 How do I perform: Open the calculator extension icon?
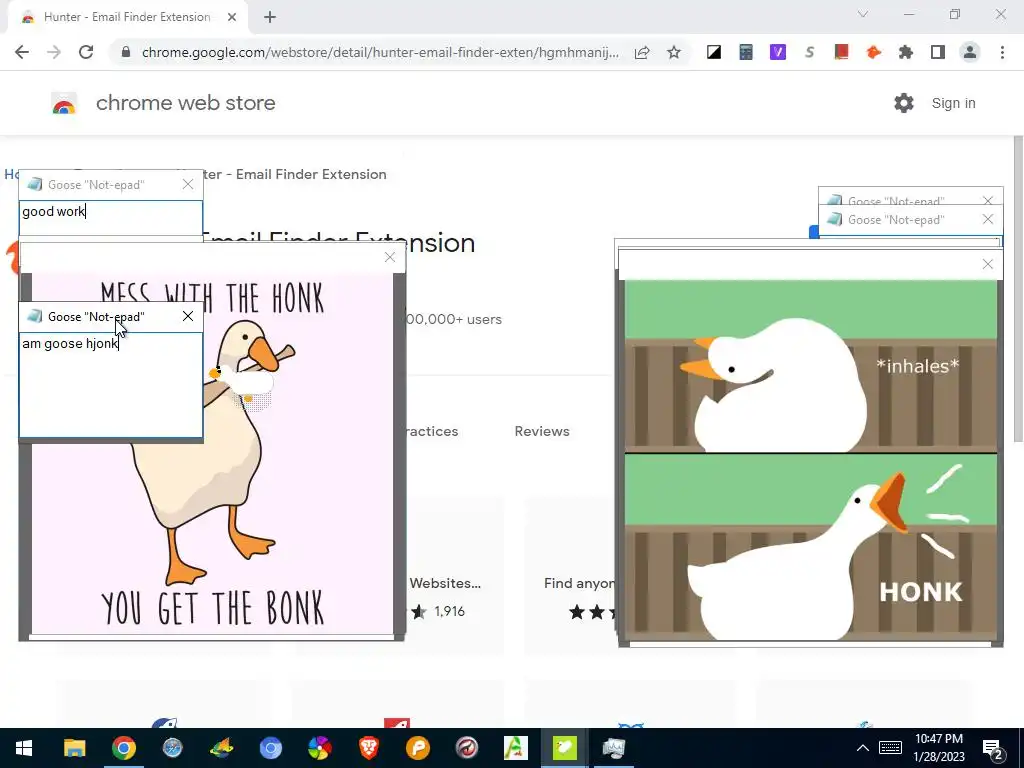pos(746,52)
